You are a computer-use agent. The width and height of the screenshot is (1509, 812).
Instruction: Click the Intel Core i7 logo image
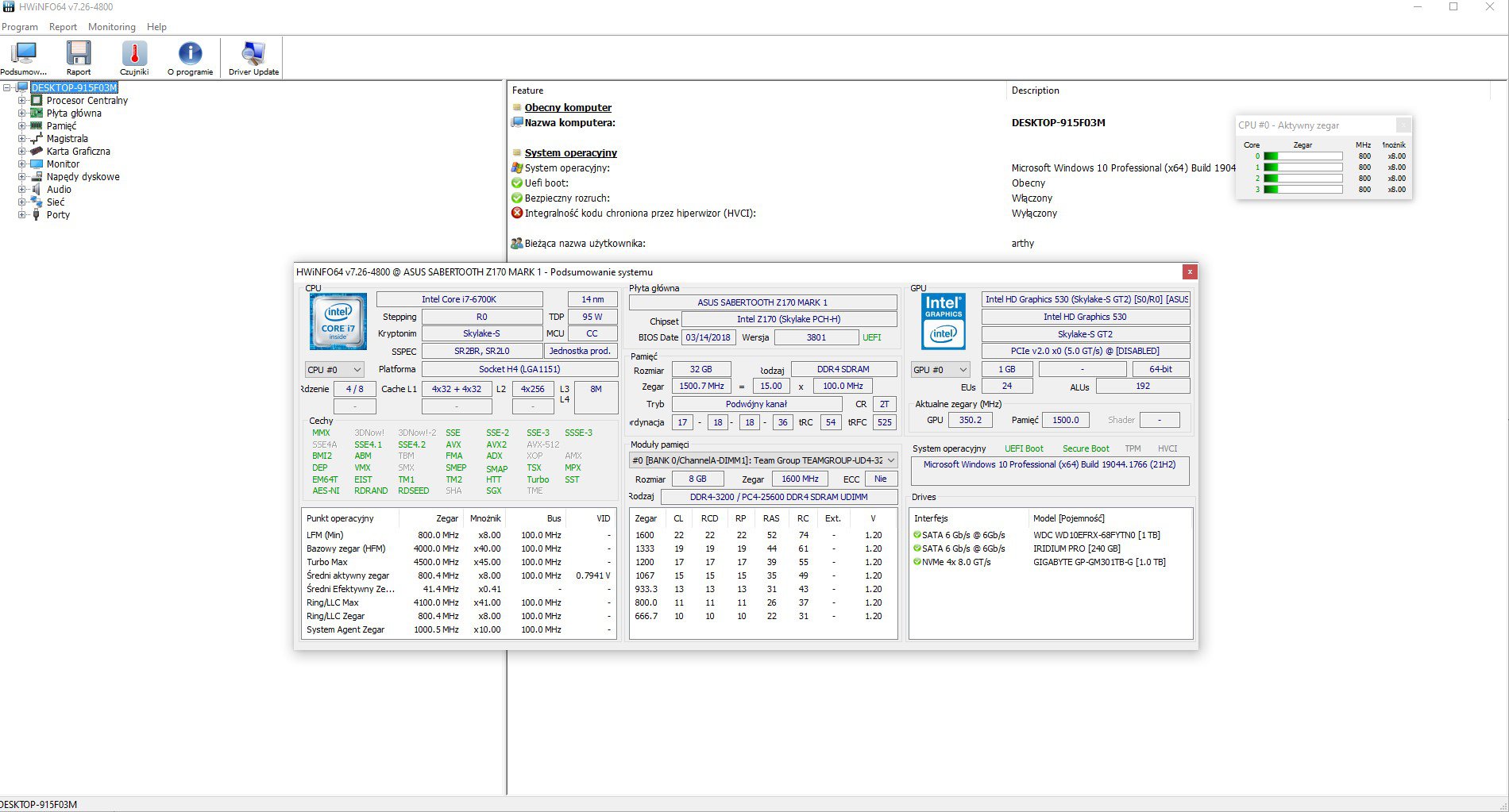point(338,321)
